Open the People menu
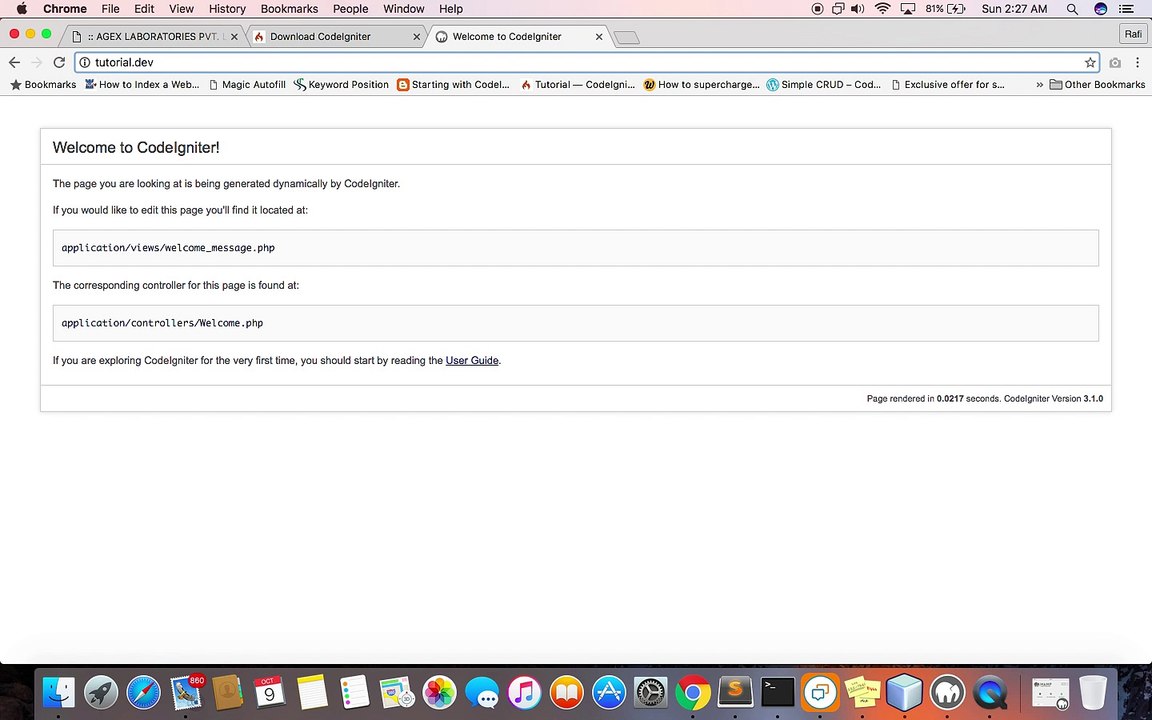Viewport: 1152px width, 720px height. [x=350, y=9]
